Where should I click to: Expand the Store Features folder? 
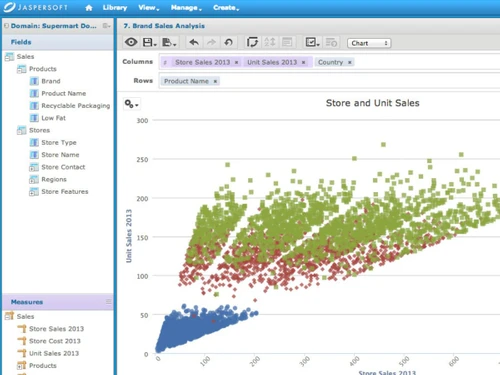[x=34, y=192]
